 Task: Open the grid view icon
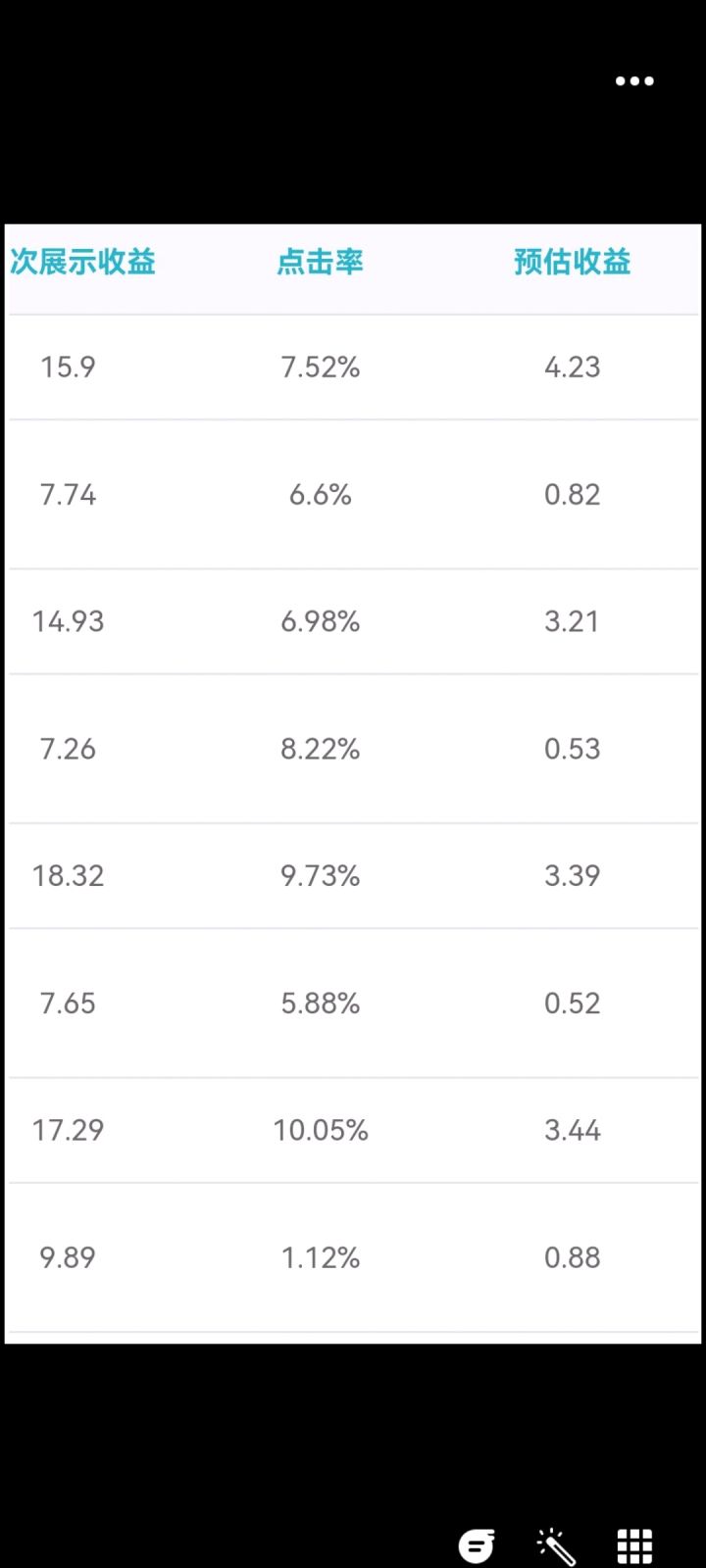pyautogui.click(x=634, y=1546)
